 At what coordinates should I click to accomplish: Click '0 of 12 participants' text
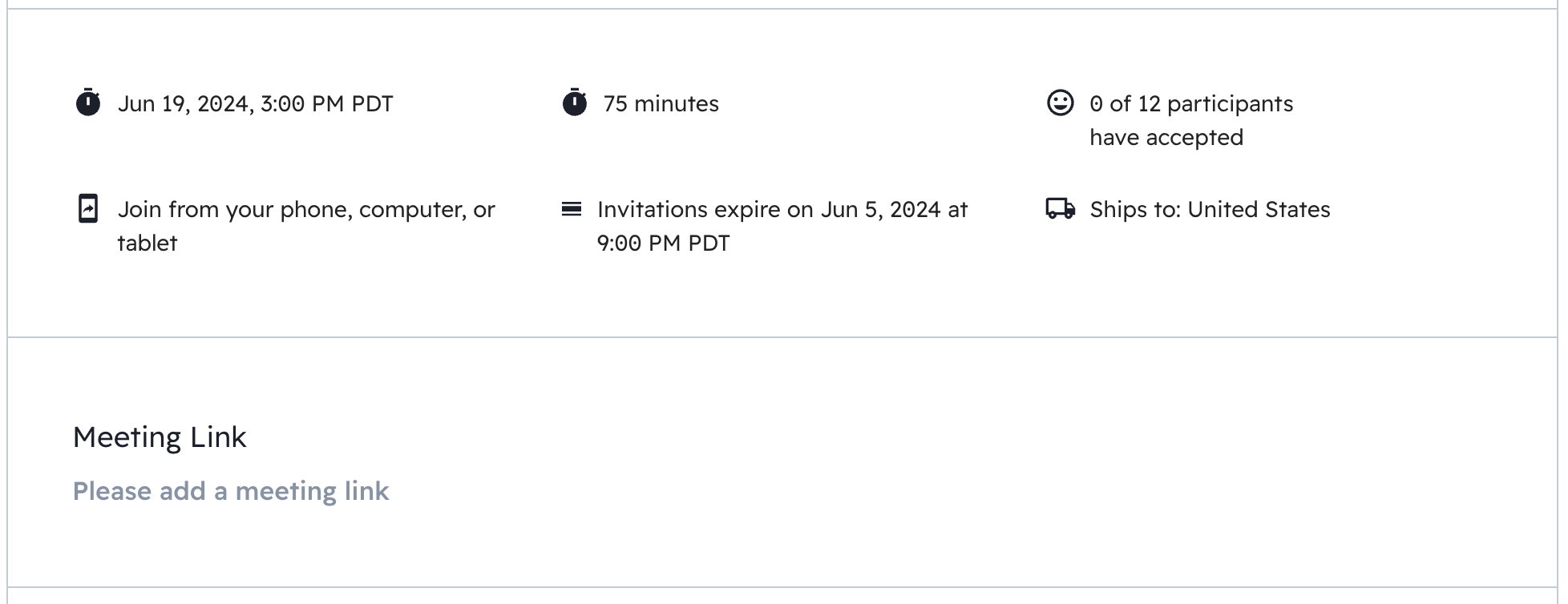click(1190, 104)
